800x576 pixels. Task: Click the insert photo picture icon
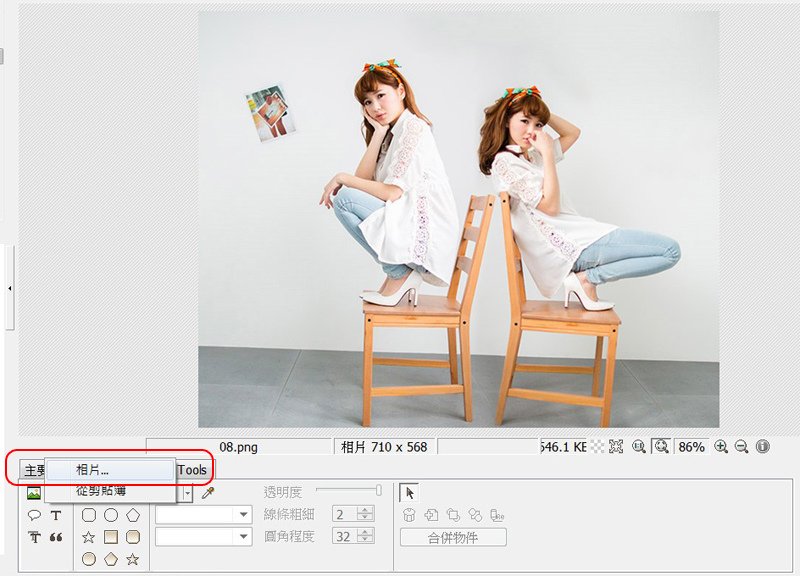pyautogui.click(x=34, y=493)
